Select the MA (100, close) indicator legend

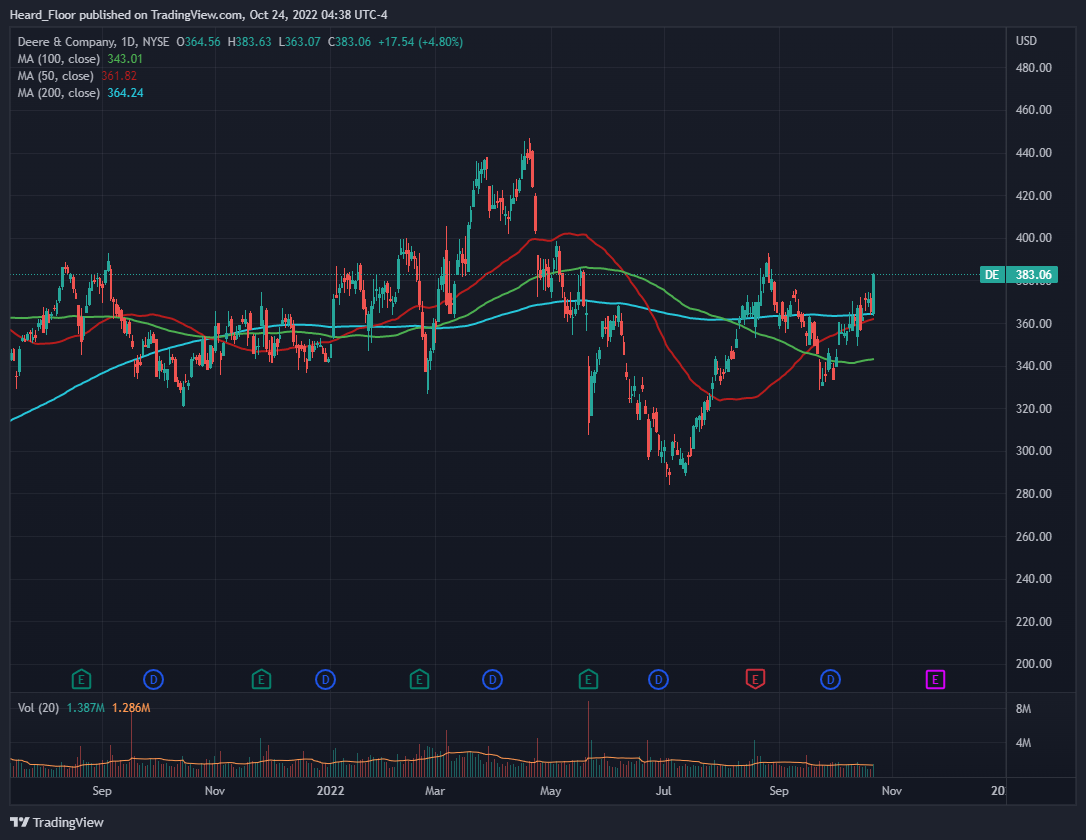59,59
